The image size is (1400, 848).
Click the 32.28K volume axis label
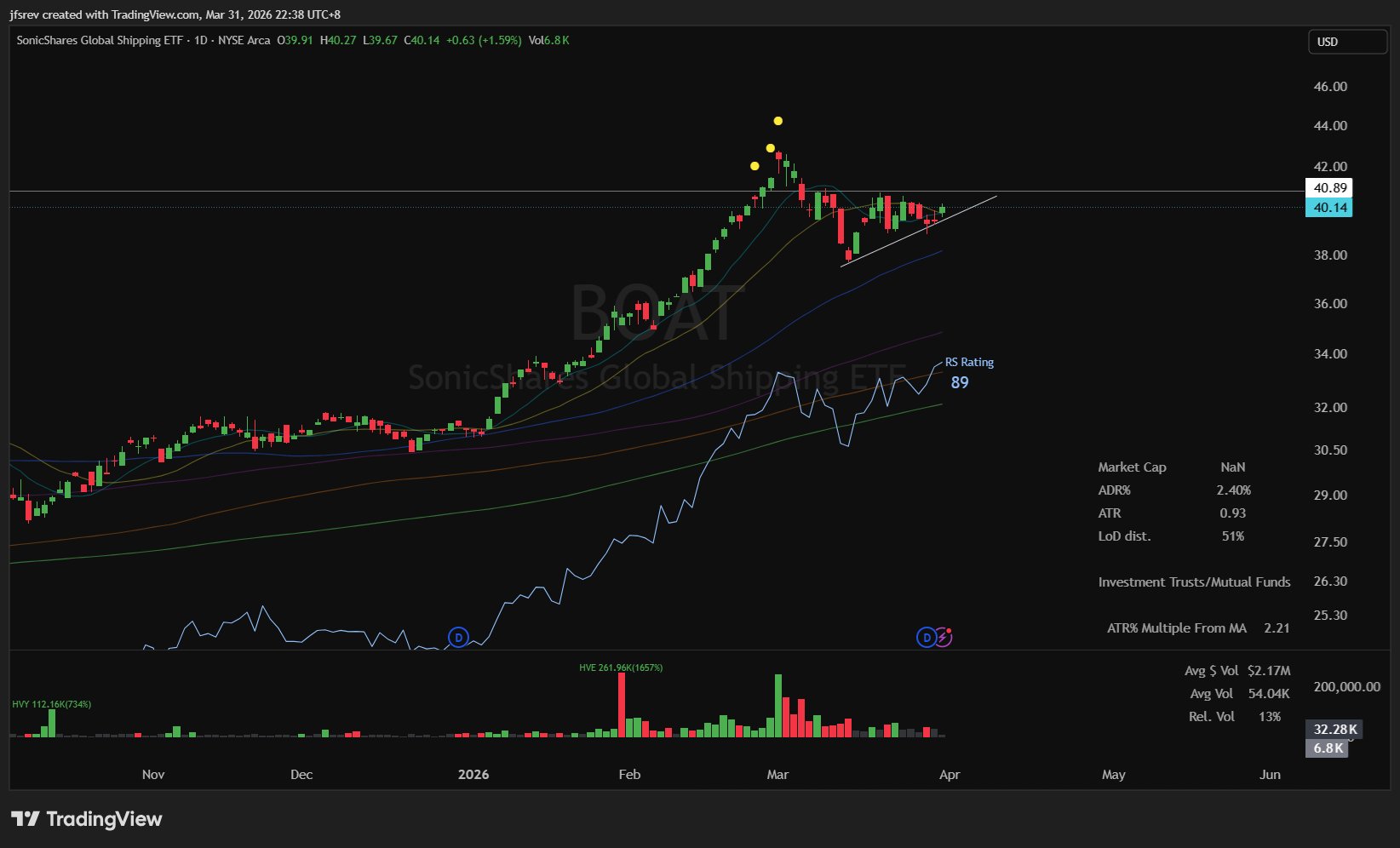(1334, 729)
